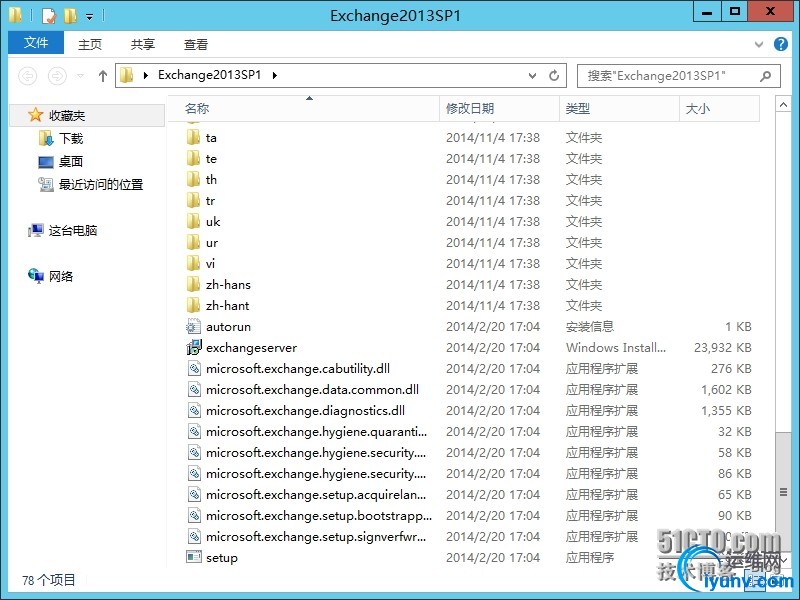Screen dimensions: 800x600
Task: Select the uk folder icon
Action: 193,221
